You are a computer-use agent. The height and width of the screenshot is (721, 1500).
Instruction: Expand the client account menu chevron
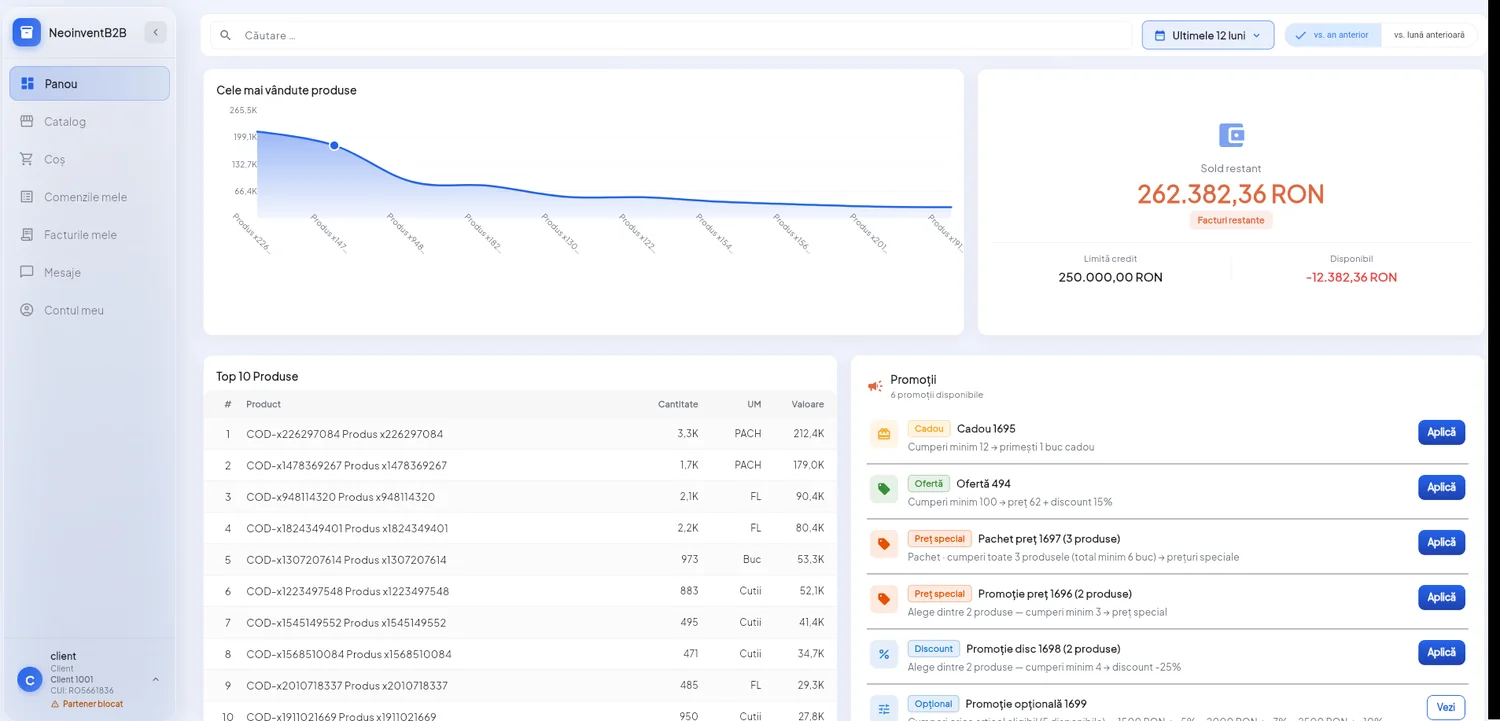pos(156,679)
